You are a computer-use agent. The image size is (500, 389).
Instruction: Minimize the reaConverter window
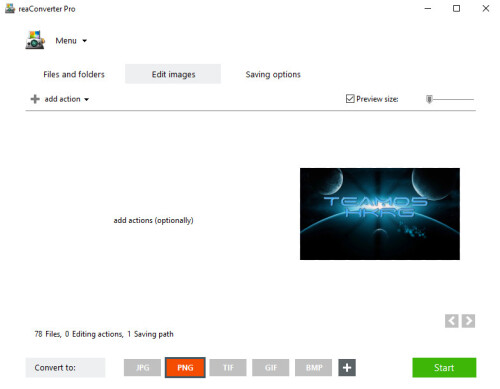point(428,9)
